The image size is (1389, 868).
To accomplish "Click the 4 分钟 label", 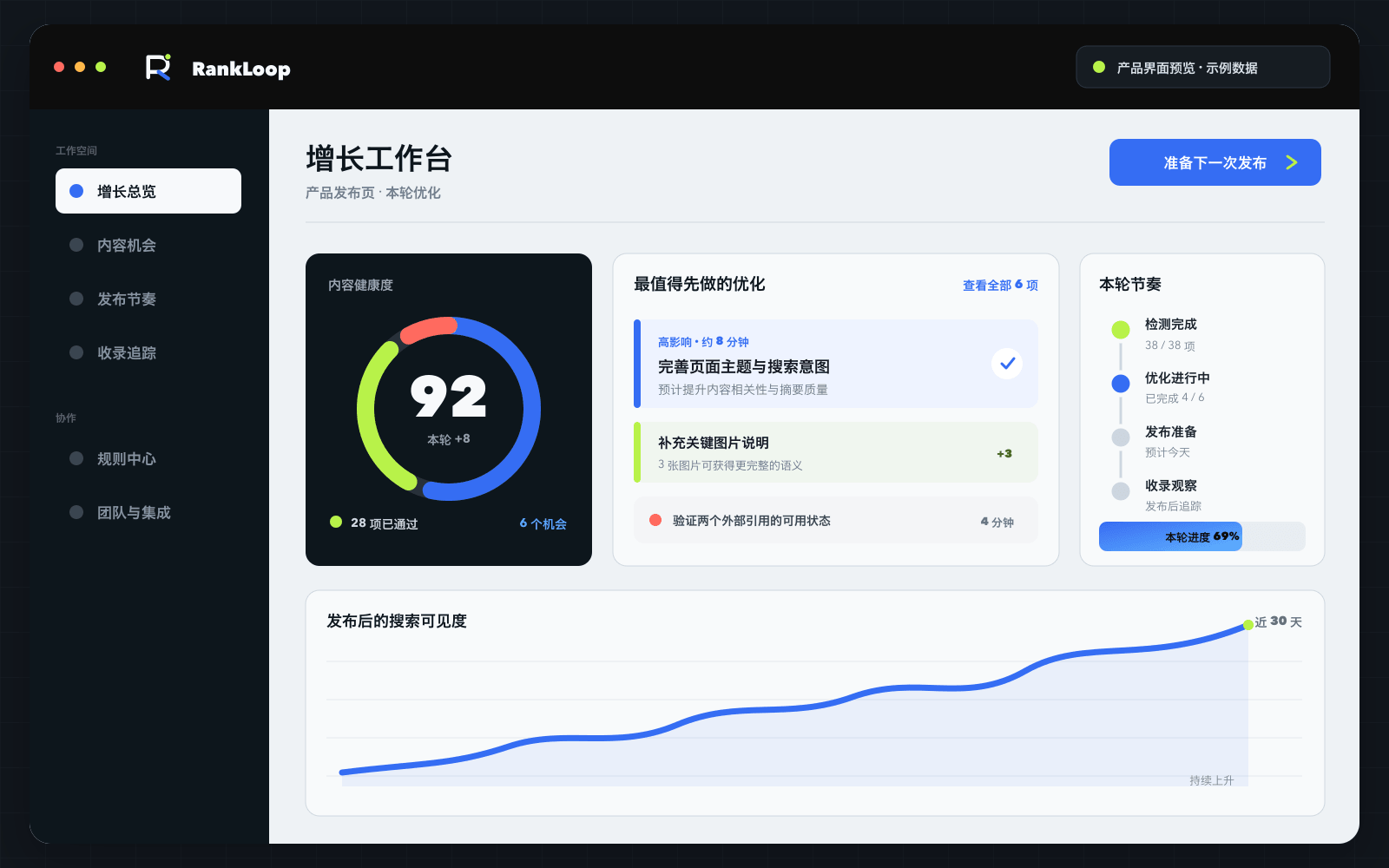I will coord(997,522).
